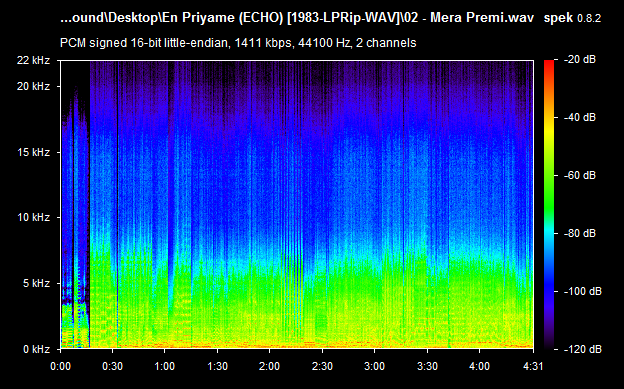Click the -20 dB legend label
624x389 pixels.
point(580,59)
